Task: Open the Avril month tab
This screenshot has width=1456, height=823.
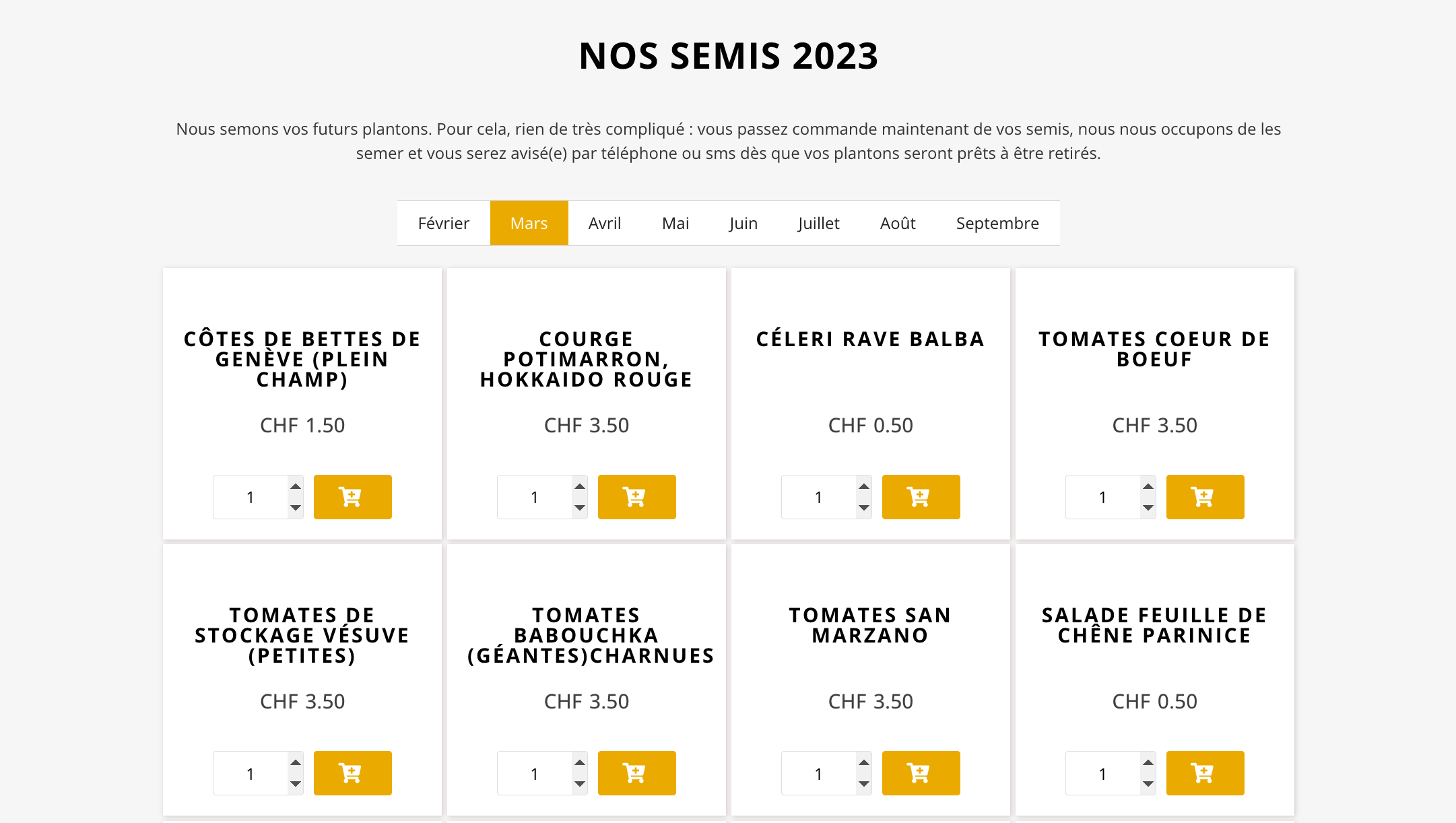Action: coord(605,223)
